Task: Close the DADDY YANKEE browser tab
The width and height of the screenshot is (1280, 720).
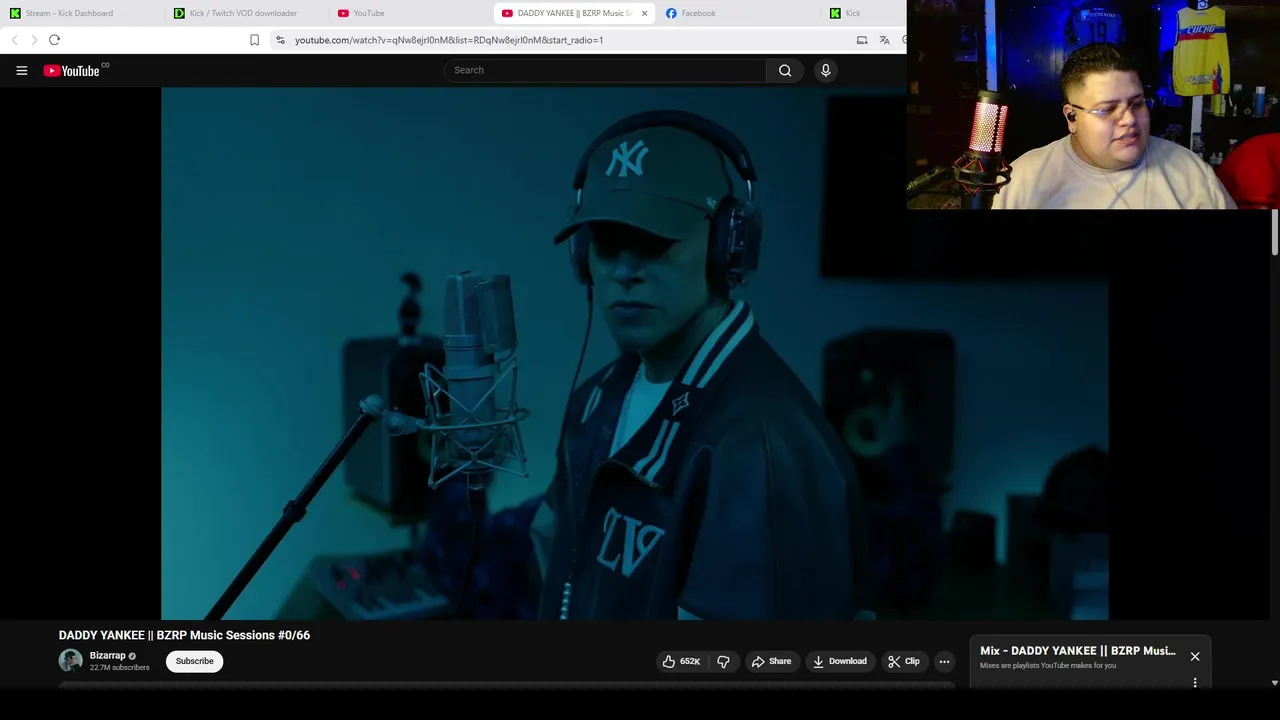Action: click(x=644, y=13)
